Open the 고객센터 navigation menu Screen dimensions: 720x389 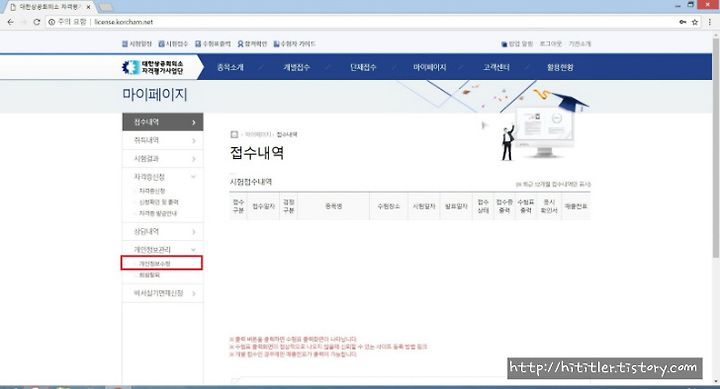(496, 67)
